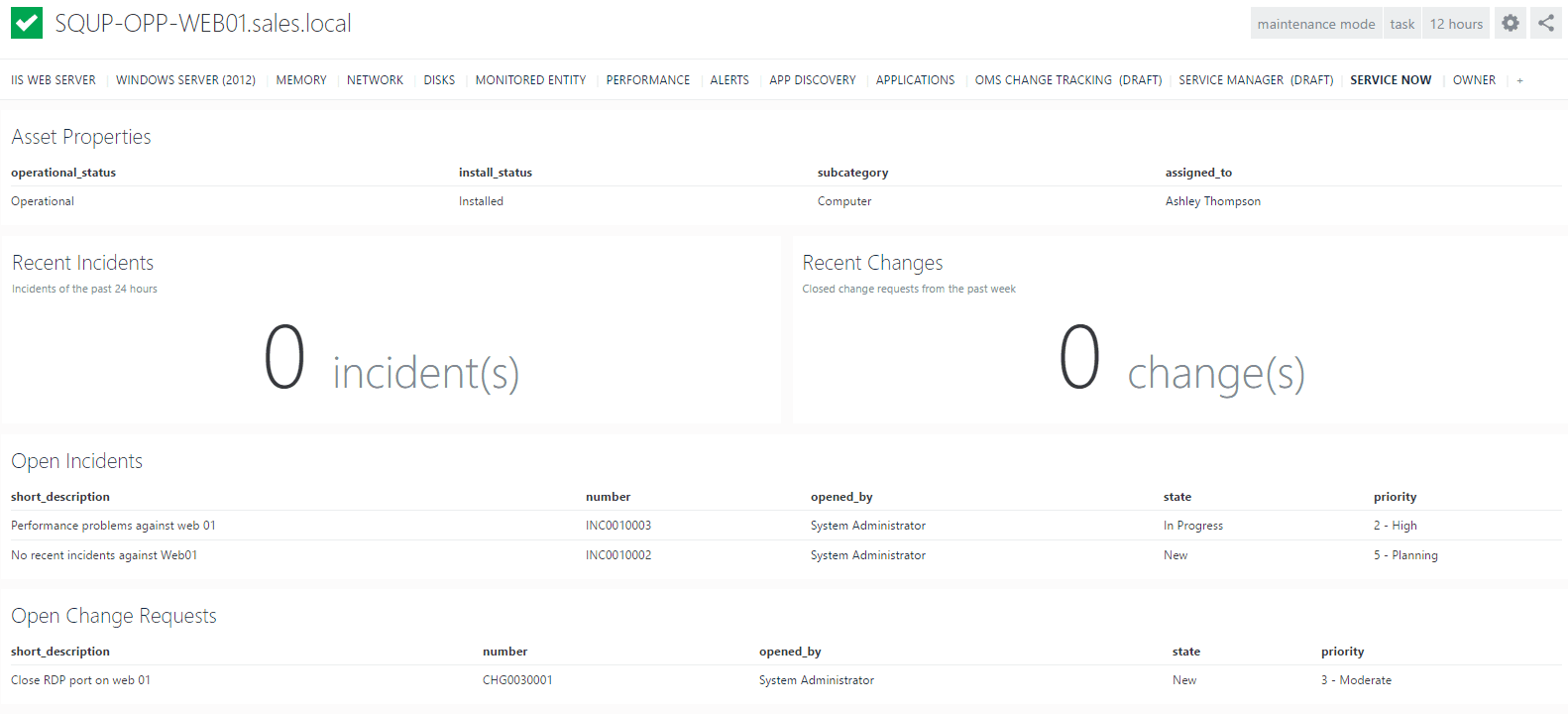
Task: Click the Asset Properties heading
Action: 81,137
